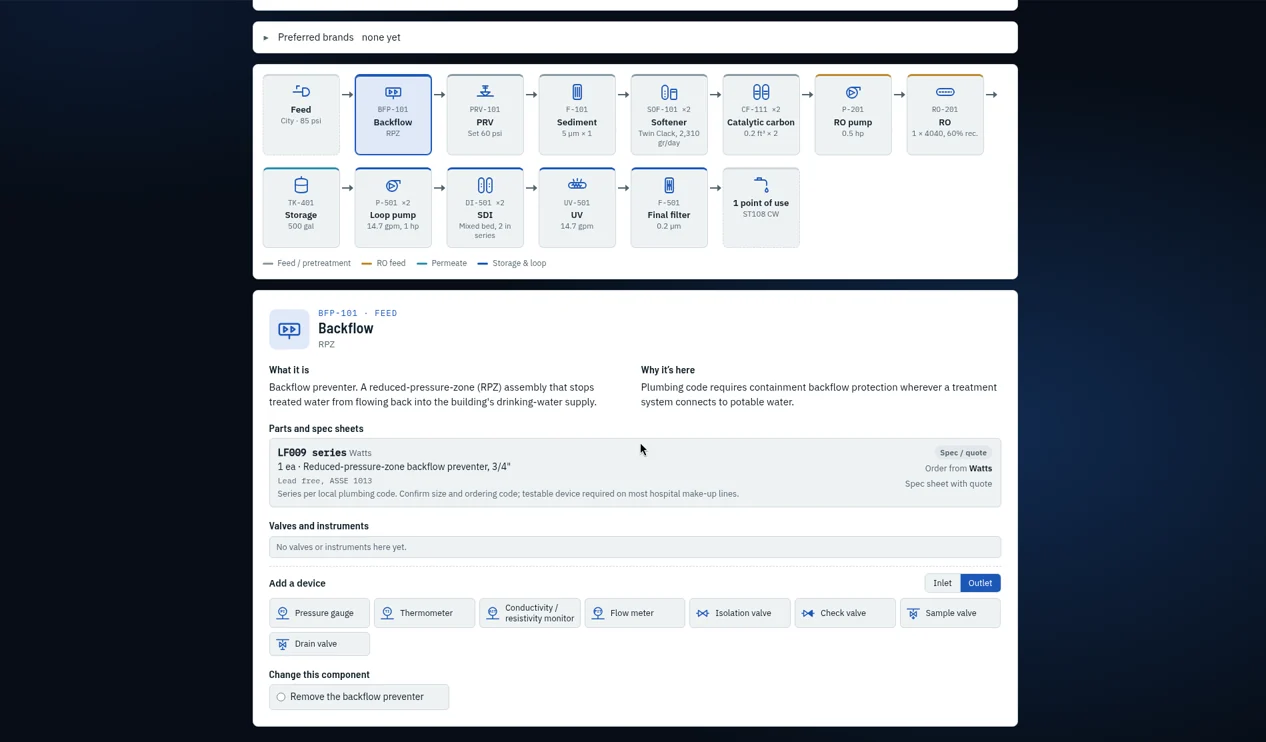Switch device placement to Inlet
The image size is (1266, 742).
point(942,583)
